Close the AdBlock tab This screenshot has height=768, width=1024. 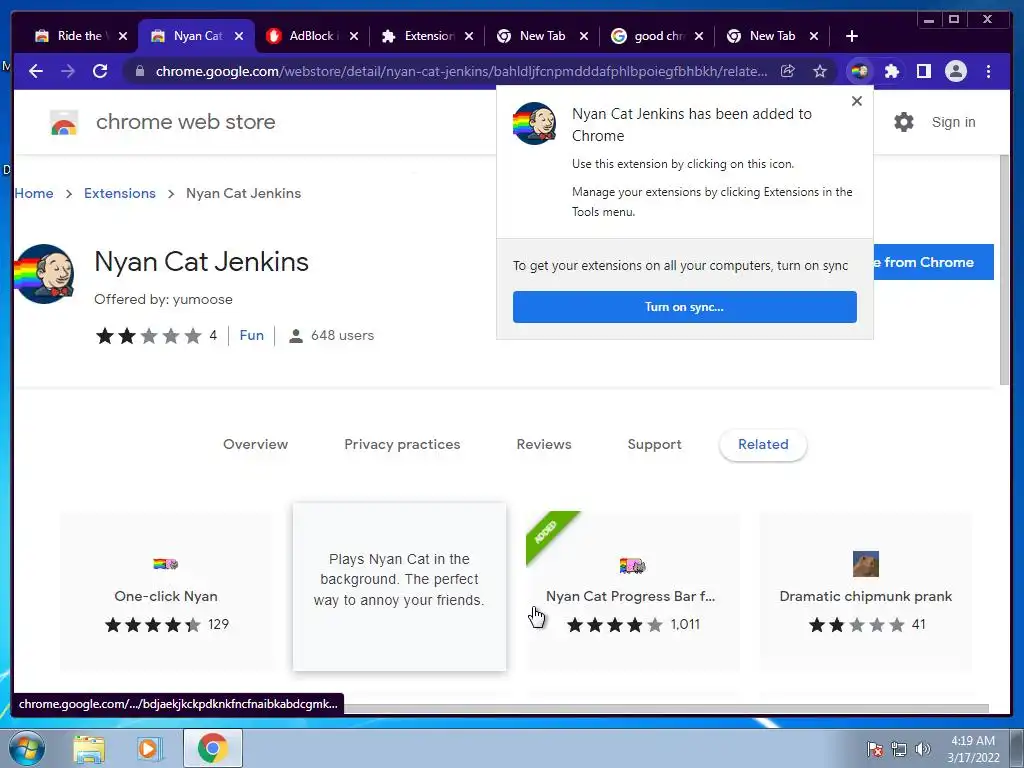[x=353, y=36]
